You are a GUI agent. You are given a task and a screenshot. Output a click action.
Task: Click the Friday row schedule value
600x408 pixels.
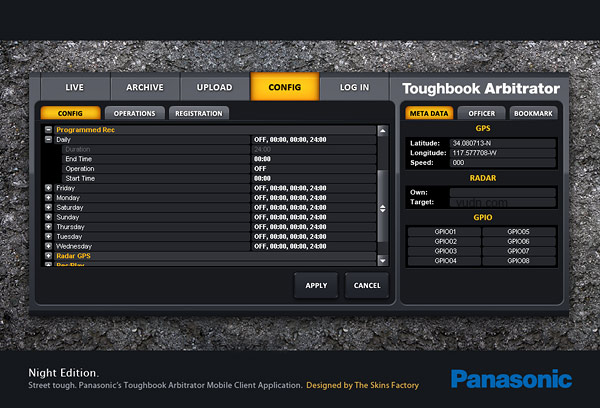pyautogui.click(x=313, y=188)
